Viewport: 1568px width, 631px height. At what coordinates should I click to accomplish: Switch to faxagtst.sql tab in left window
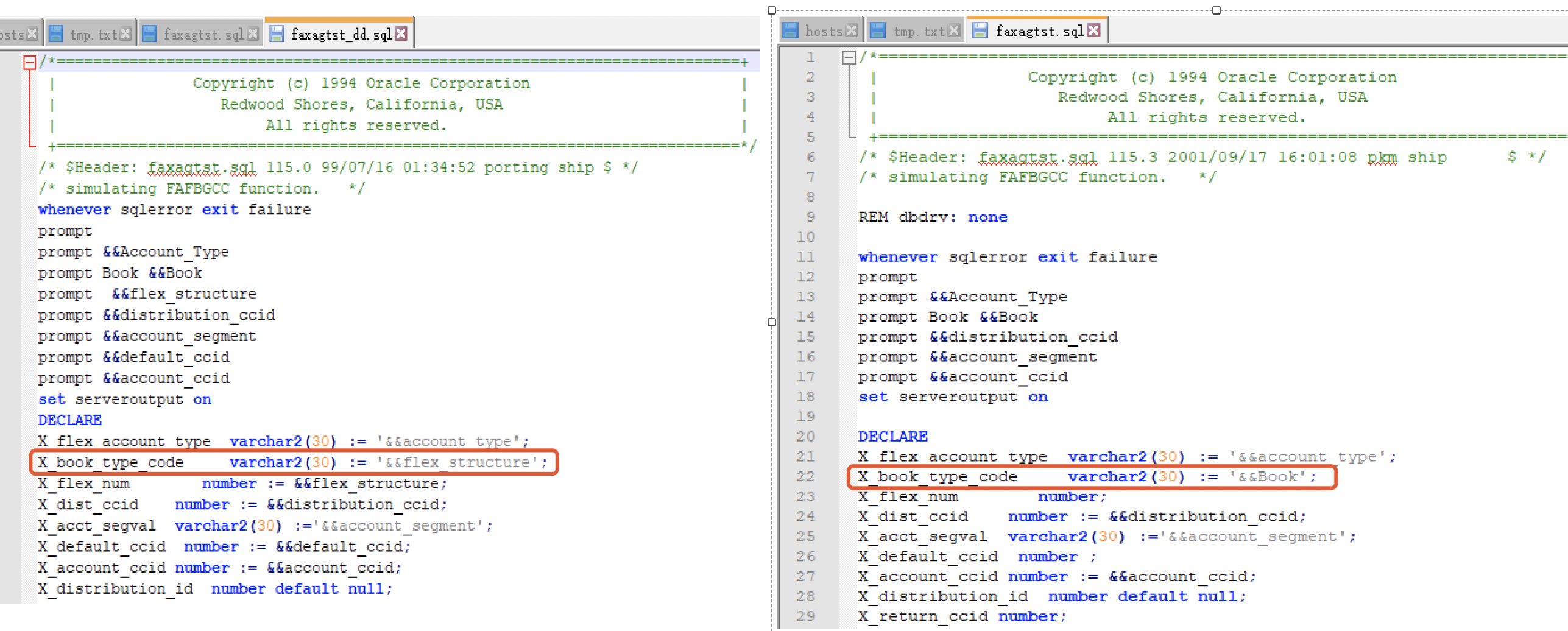click(200, 34)
